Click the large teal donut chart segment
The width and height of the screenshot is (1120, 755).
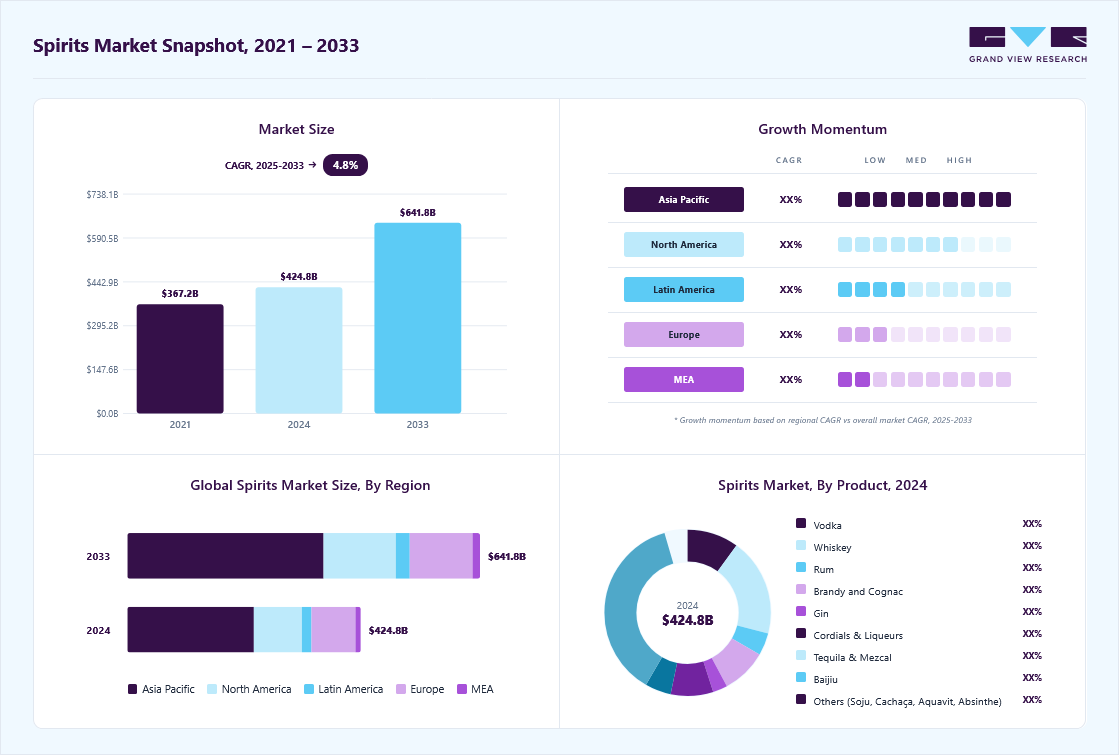point(622,607)
